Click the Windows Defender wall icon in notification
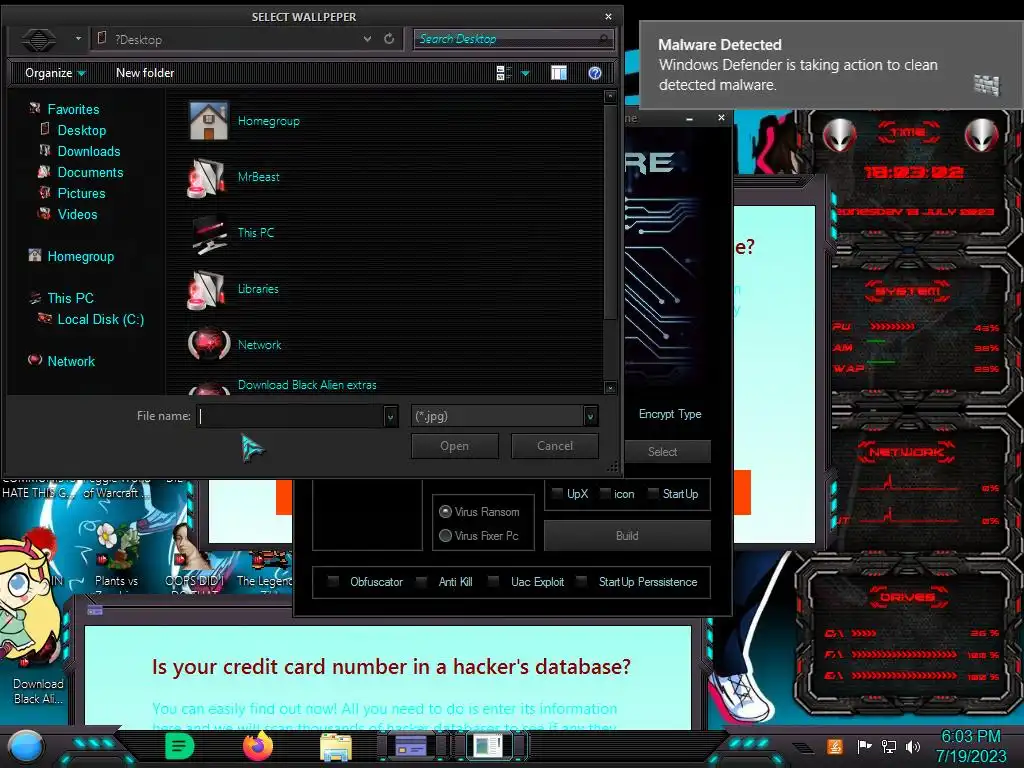1024x768 pixels. point(986,85)
